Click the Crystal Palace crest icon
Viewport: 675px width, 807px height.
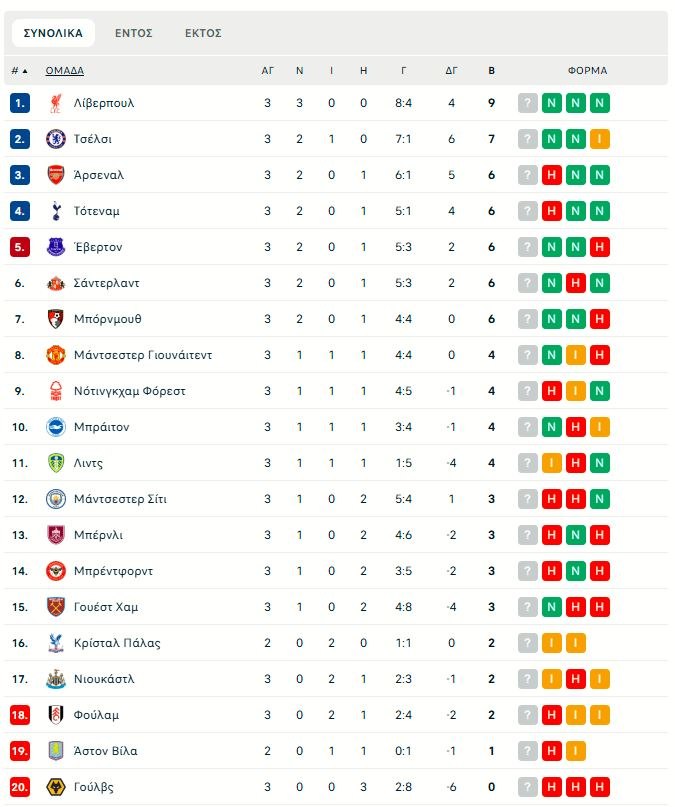tap(56, 643)
